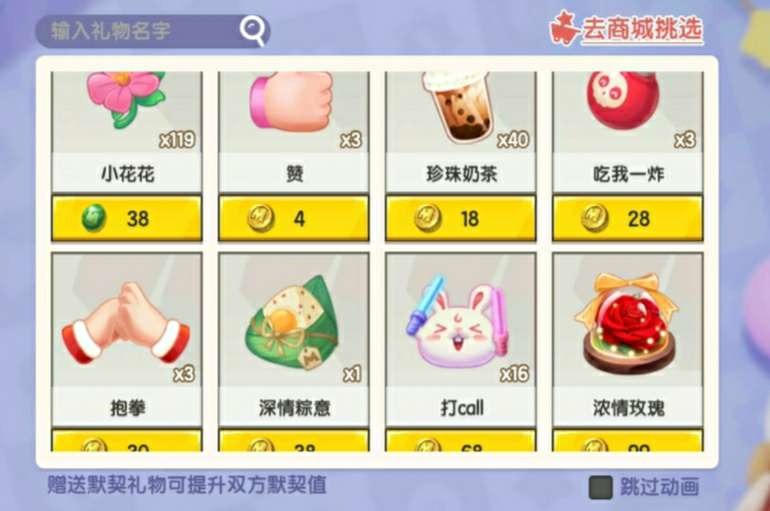770x511 pixels.
Task: Tap the 18 coin price for 珍珠奶茶
Action: point(461,218)
